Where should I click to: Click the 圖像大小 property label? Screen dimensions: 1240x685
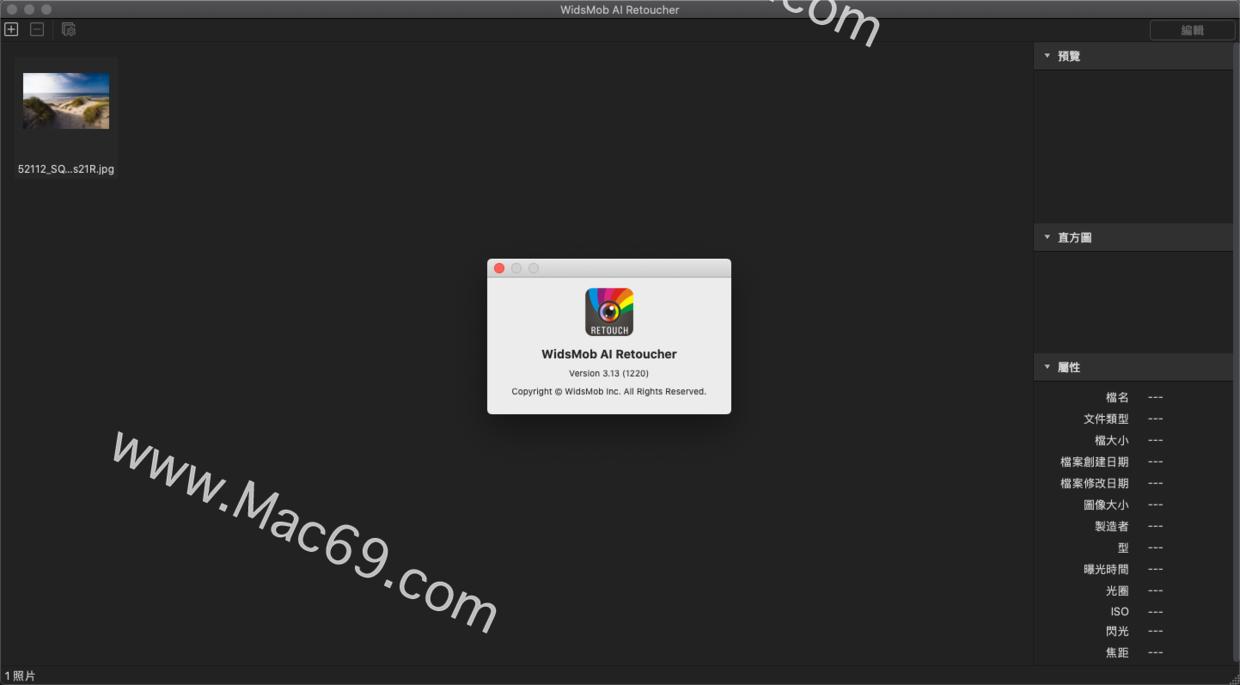(x=1106, y=505)
